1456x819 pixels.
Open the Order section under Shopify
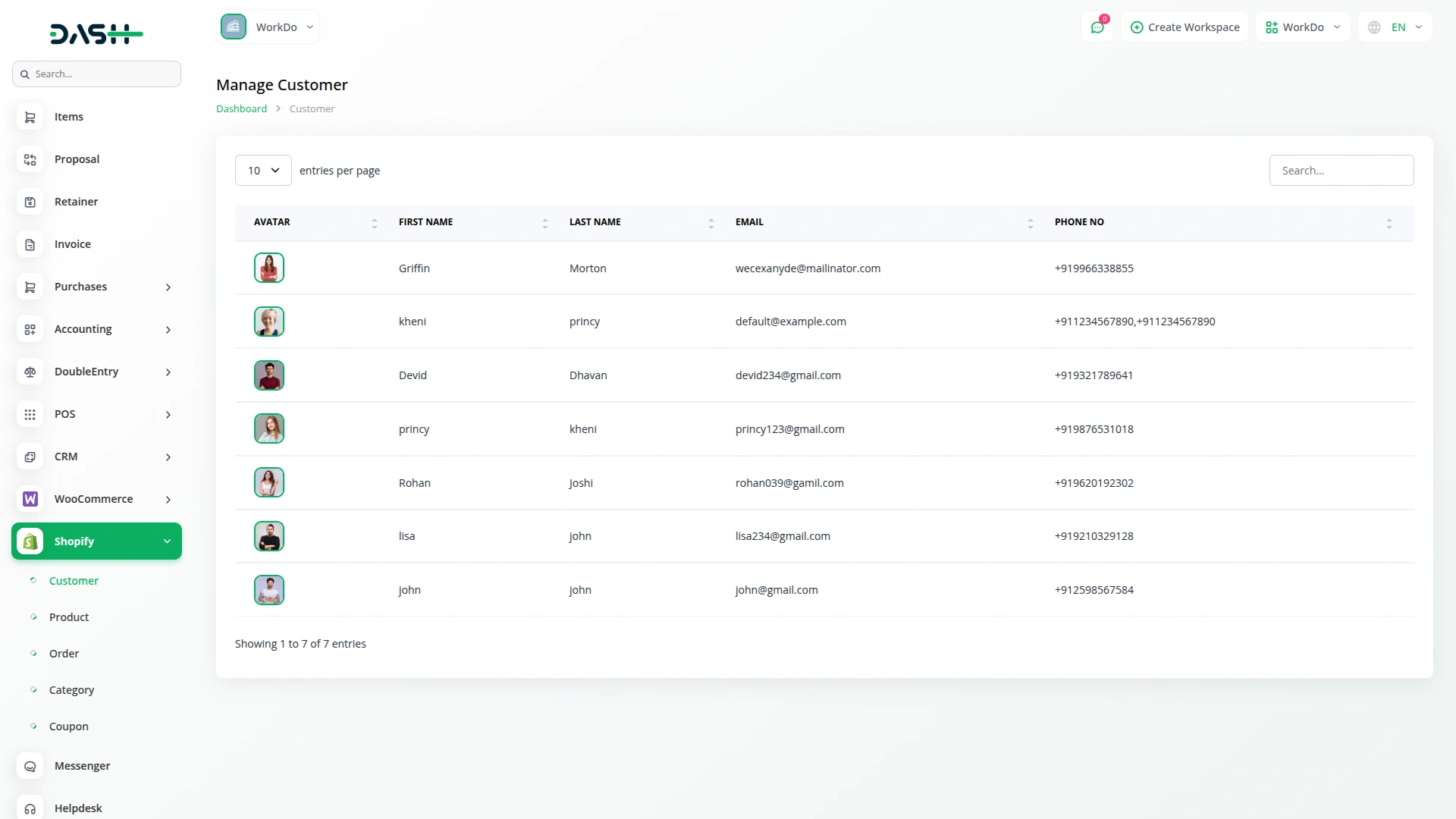pyautogui.click(x=64, y=653)
